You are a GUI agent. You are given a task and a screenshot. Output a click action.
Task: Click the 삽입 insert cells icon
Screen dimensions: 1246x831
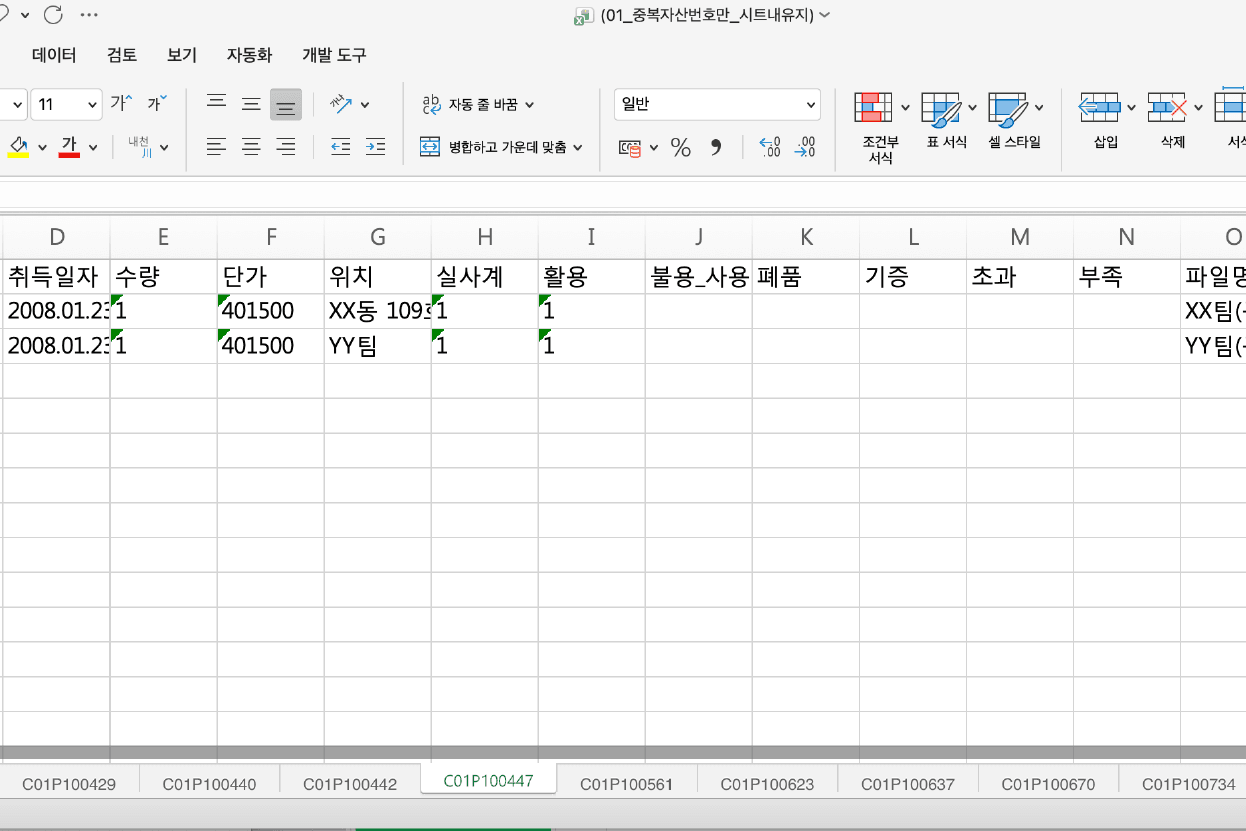(x=1099, y=106)
